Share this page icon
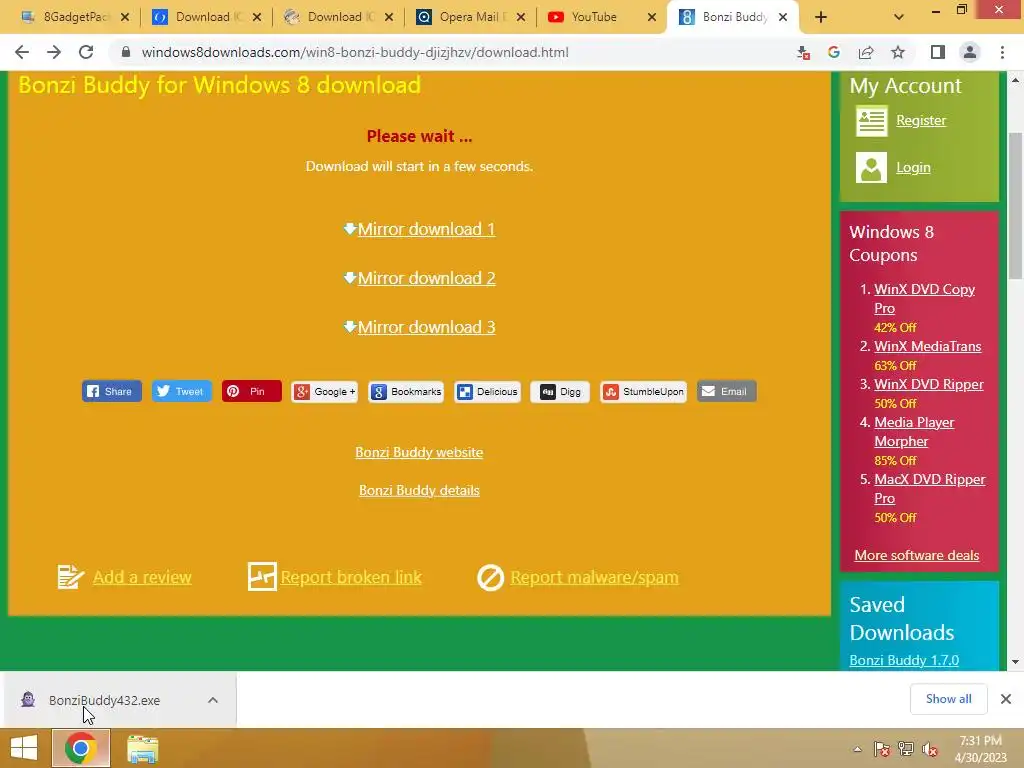The image size is (1024, 768). tap(866, 52)
